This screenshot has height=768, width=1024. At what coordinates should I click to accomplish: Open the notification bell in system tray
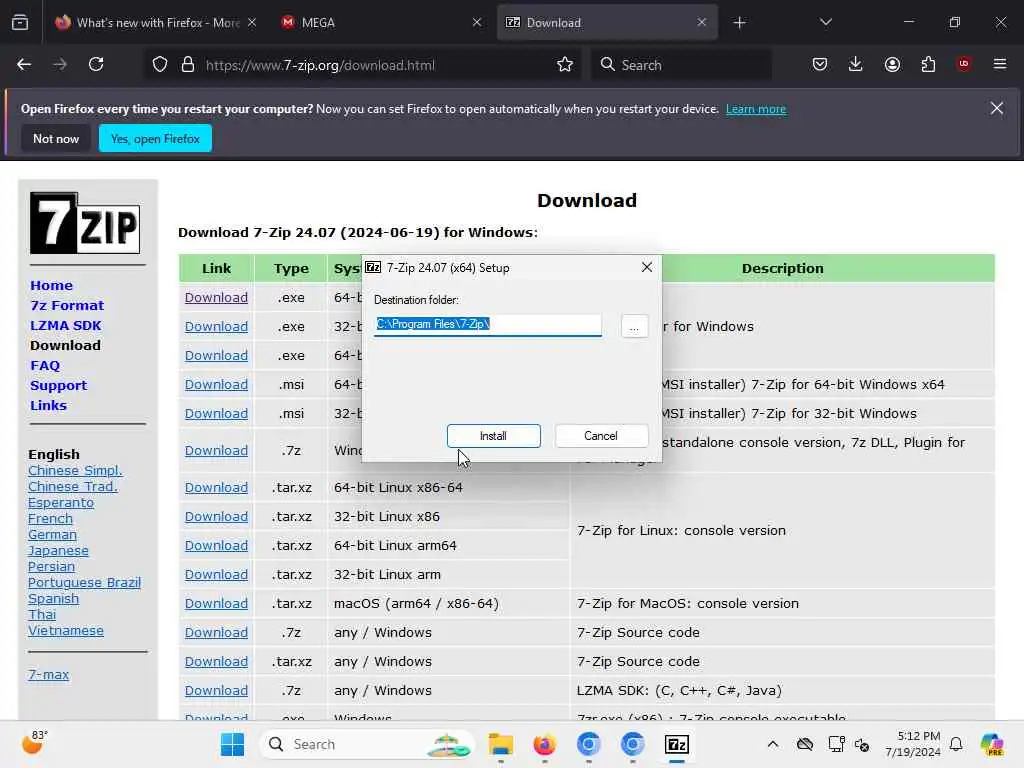coord(956,744)
